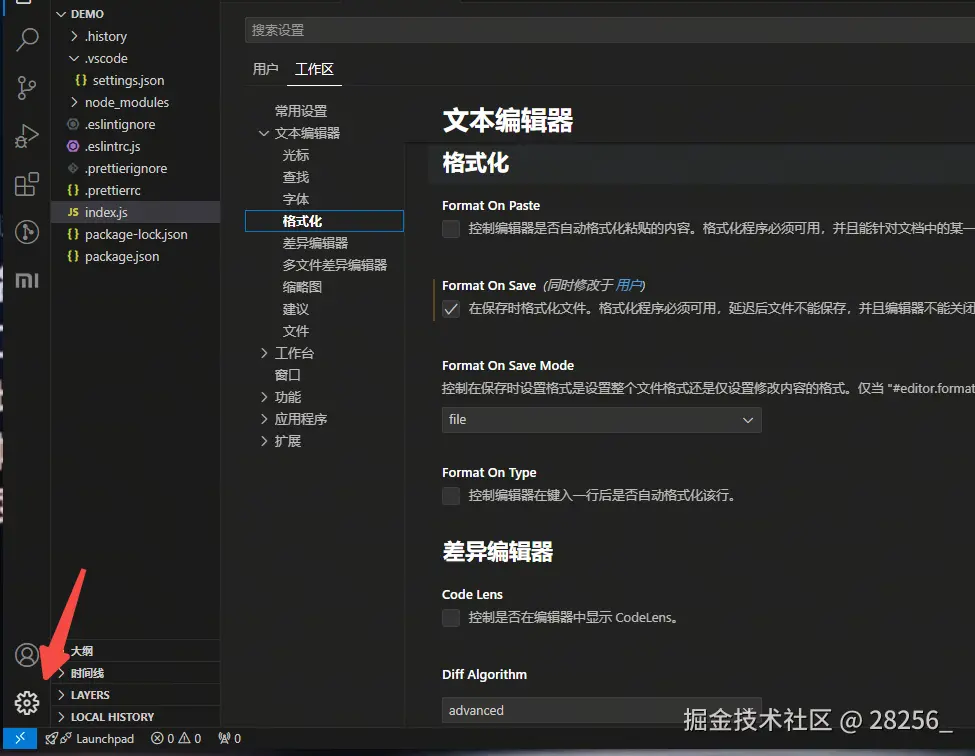Select 格式化 in settings tree

coord(324,221)
